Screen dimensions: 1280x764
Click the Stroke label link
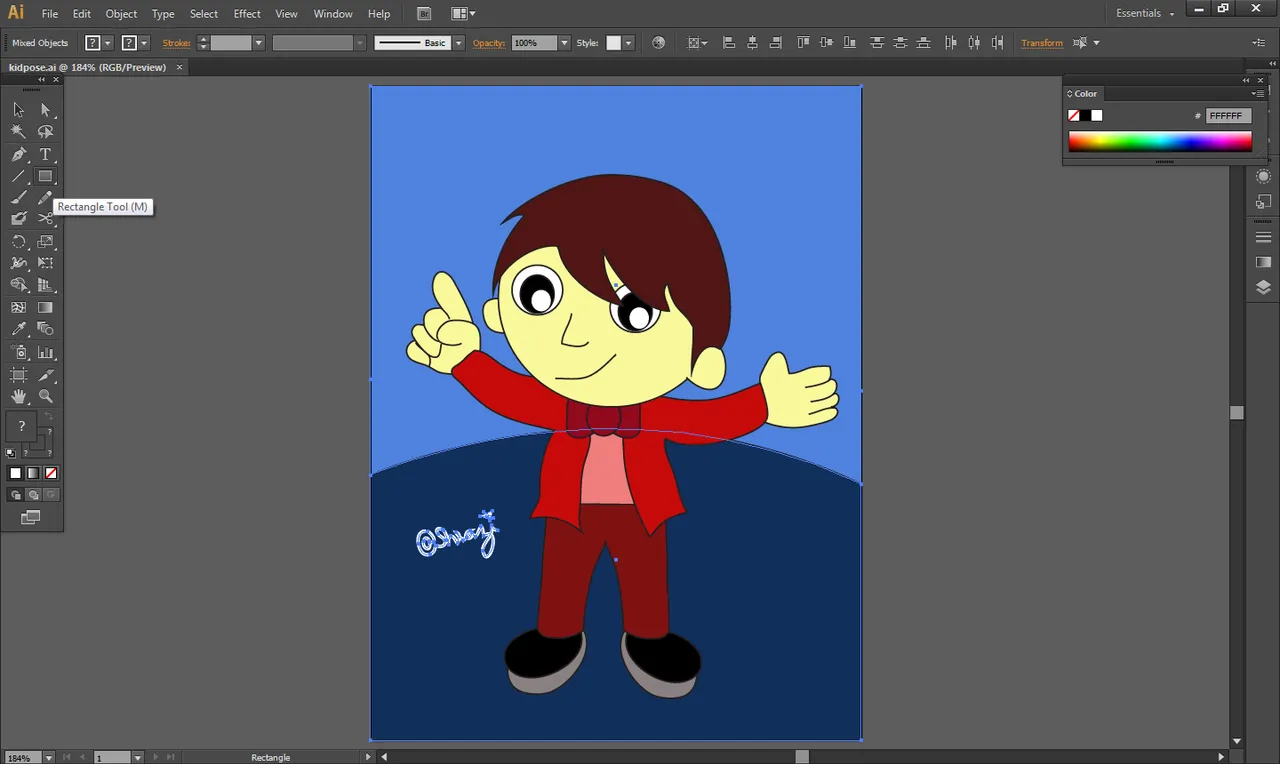(x=177, y=43)
